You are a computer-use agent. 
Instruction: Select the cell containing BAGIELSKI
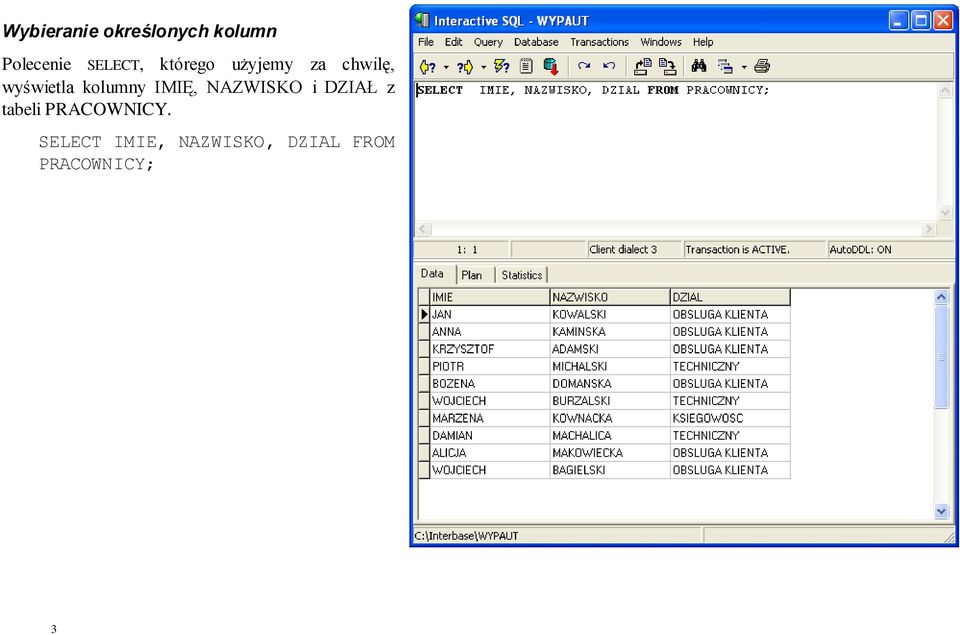point(610,470)
